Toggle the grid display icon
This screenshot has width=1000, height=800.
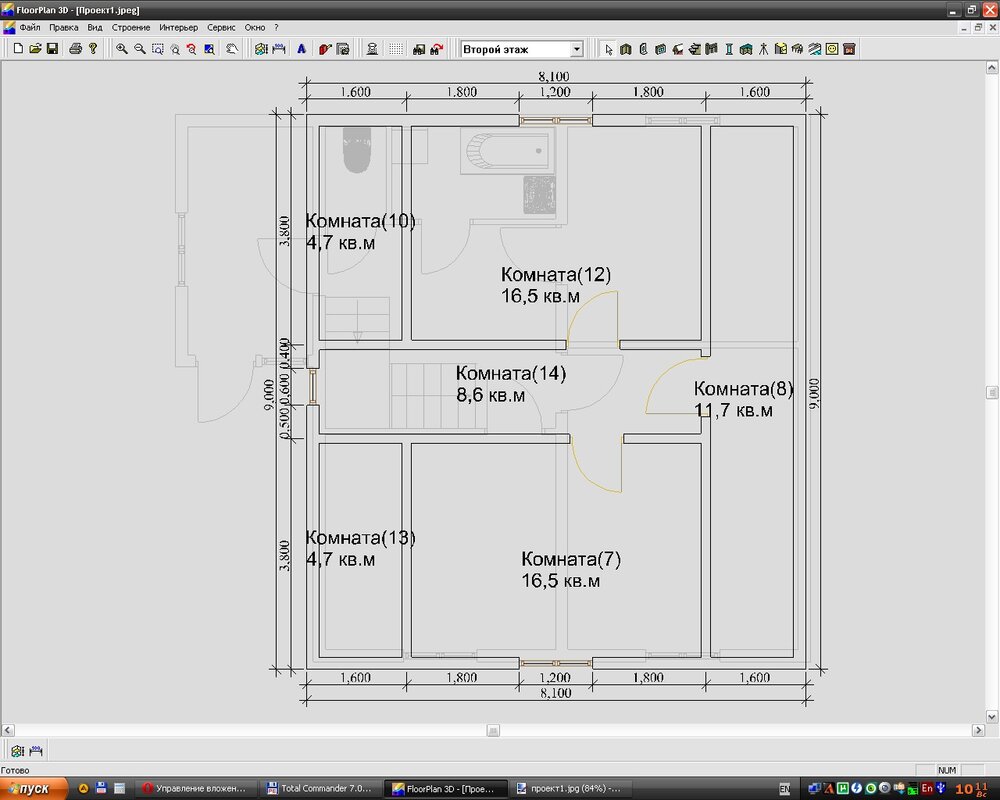(x=396, y=49)
